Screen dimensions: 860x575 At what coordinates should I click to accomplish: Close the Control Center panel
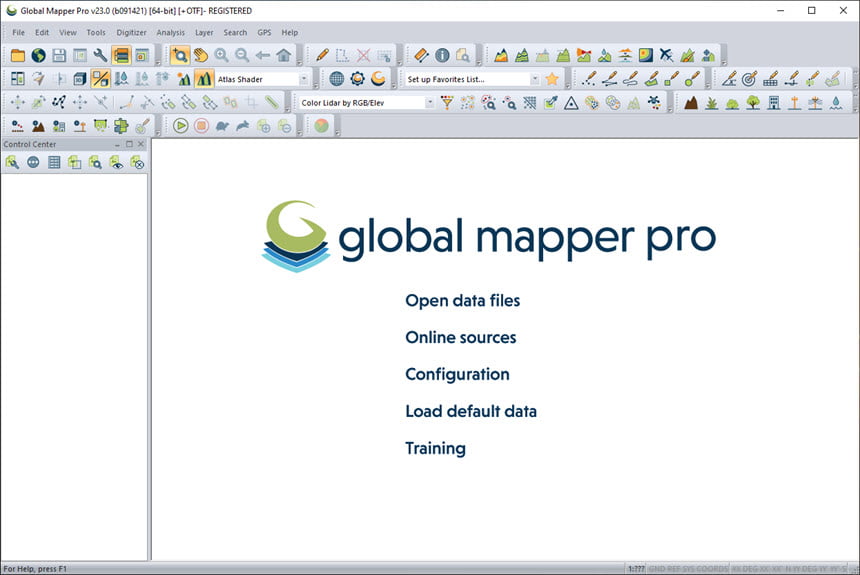point(141,144)
